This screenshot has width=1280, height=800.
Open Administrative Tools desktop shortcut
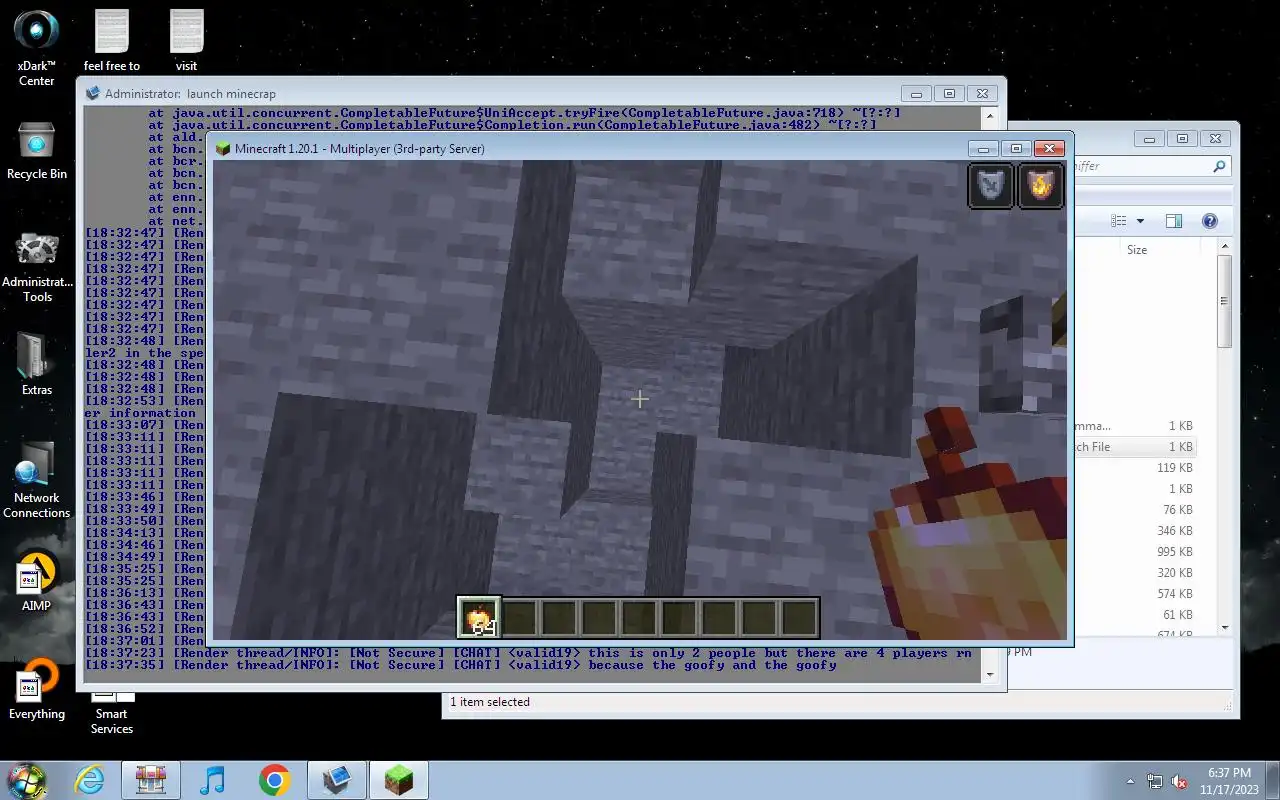coord(37,267)
